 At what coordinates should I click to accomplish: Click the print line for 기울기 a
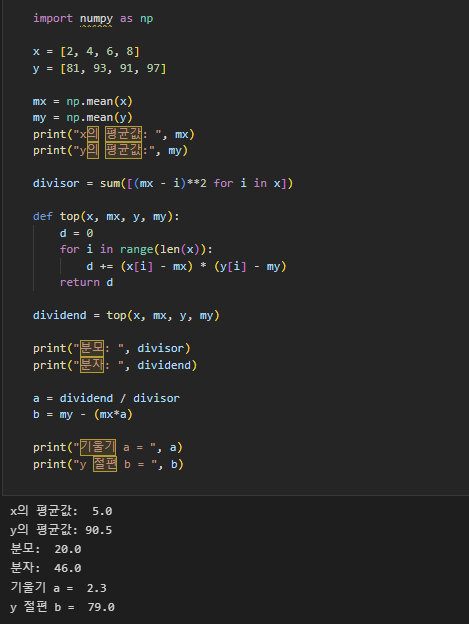[108, 448]
